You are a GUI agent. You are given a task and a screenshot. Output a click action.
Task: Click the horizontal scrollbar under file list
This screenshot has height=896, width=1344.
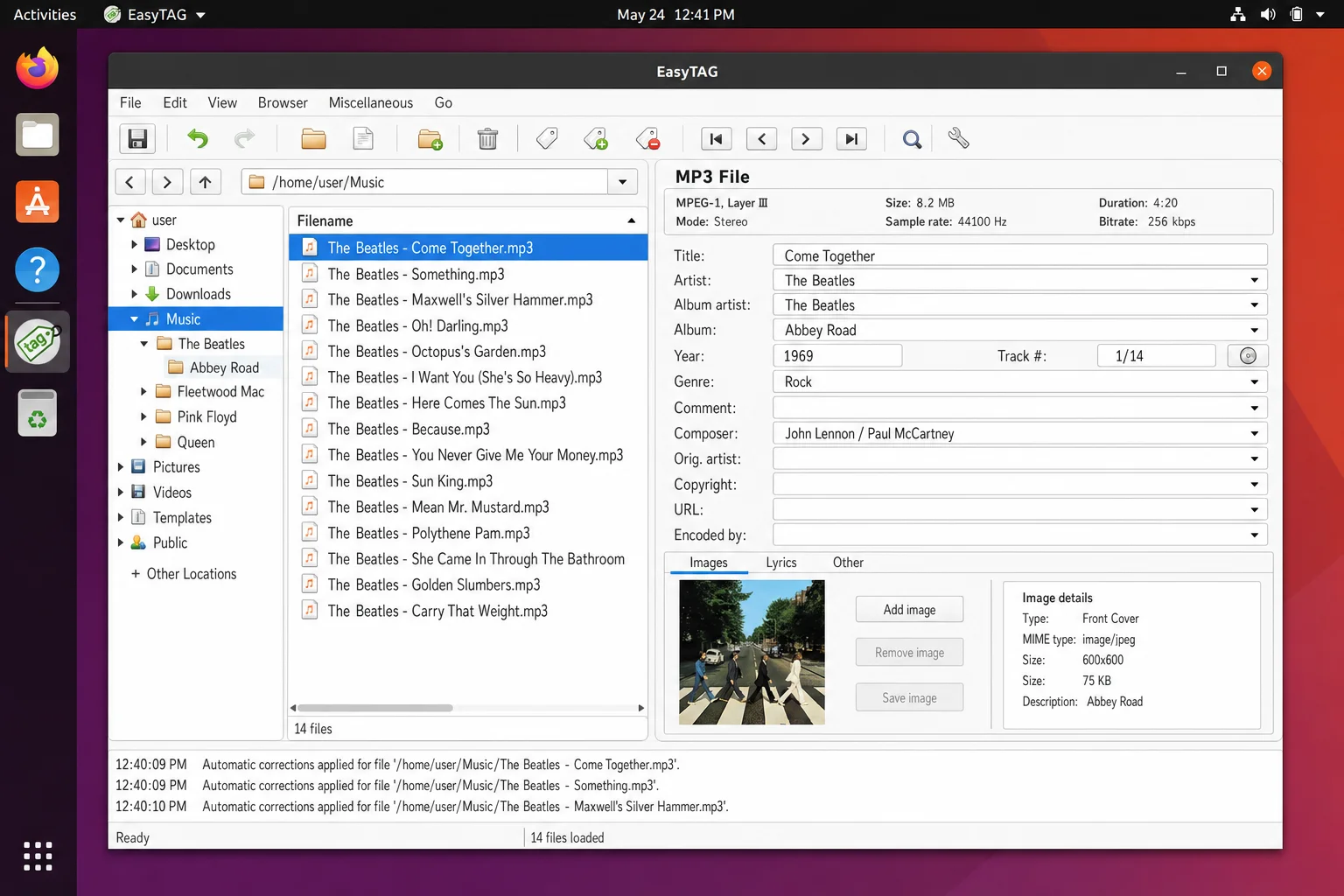pos(375,708)
